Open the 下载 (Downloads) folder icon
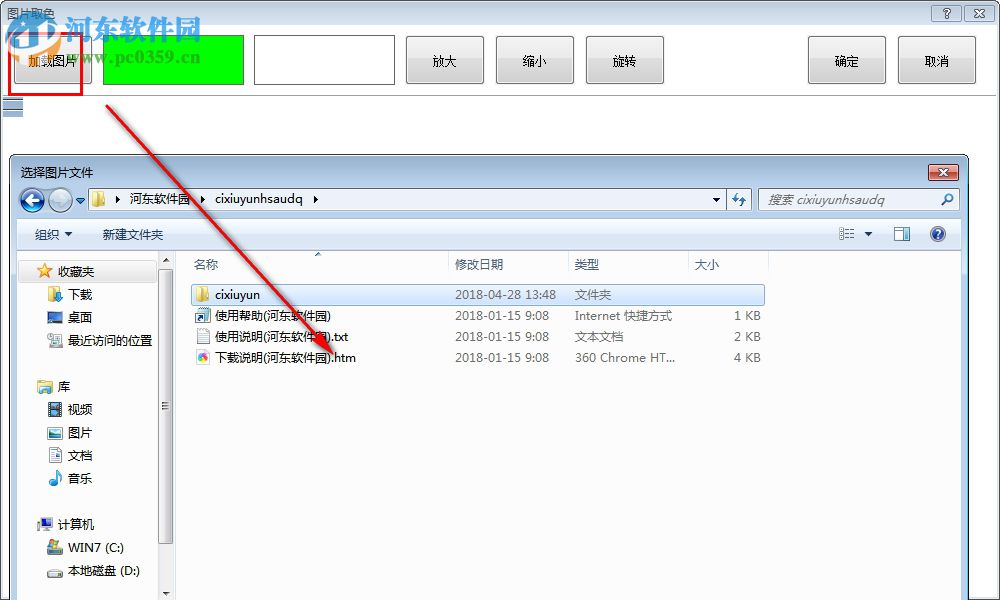 [55, 294]
